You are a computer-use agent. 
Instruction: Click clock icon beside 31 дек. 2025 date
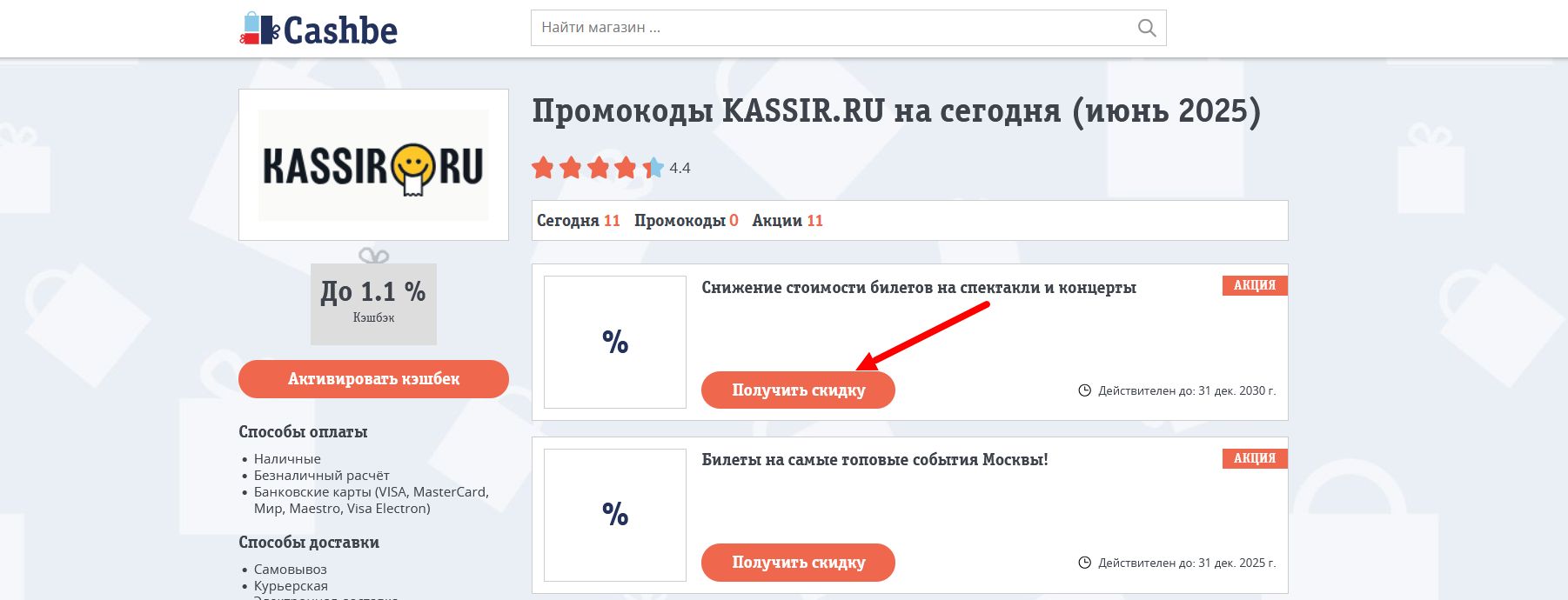click(1085, 563)
